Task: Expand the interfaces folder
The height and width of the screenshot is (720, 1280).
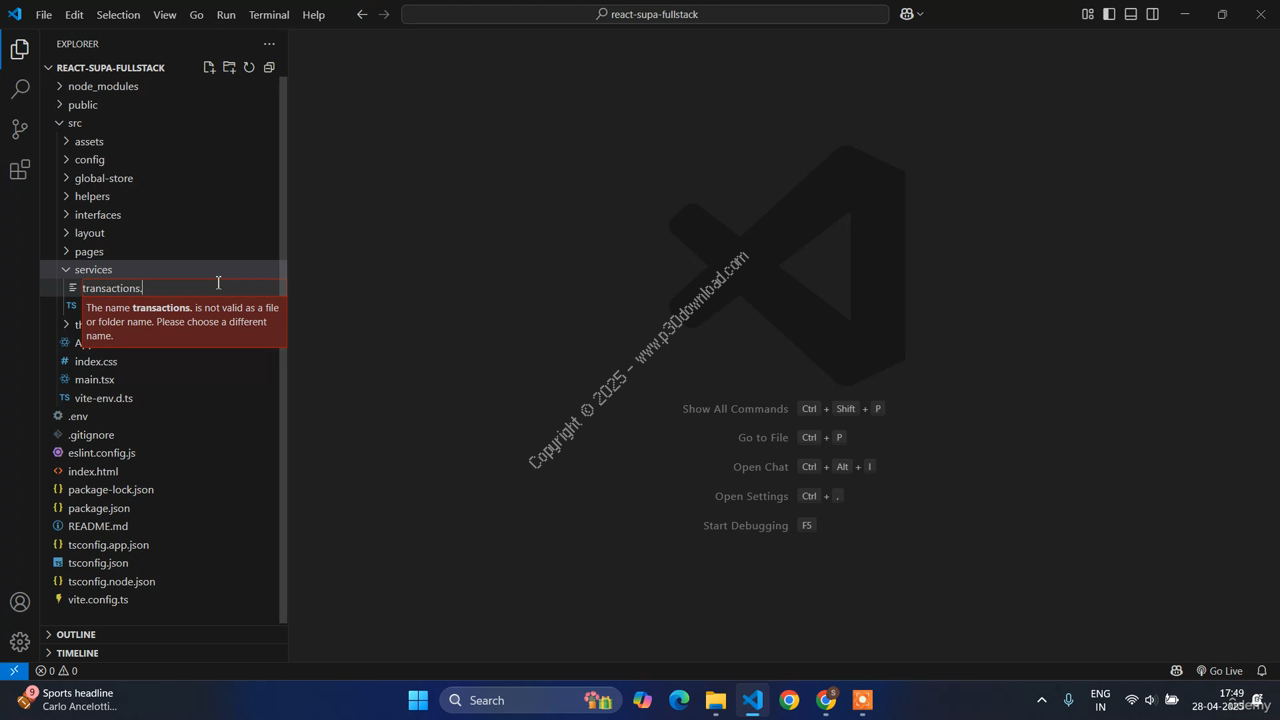Action: point(98,215)
